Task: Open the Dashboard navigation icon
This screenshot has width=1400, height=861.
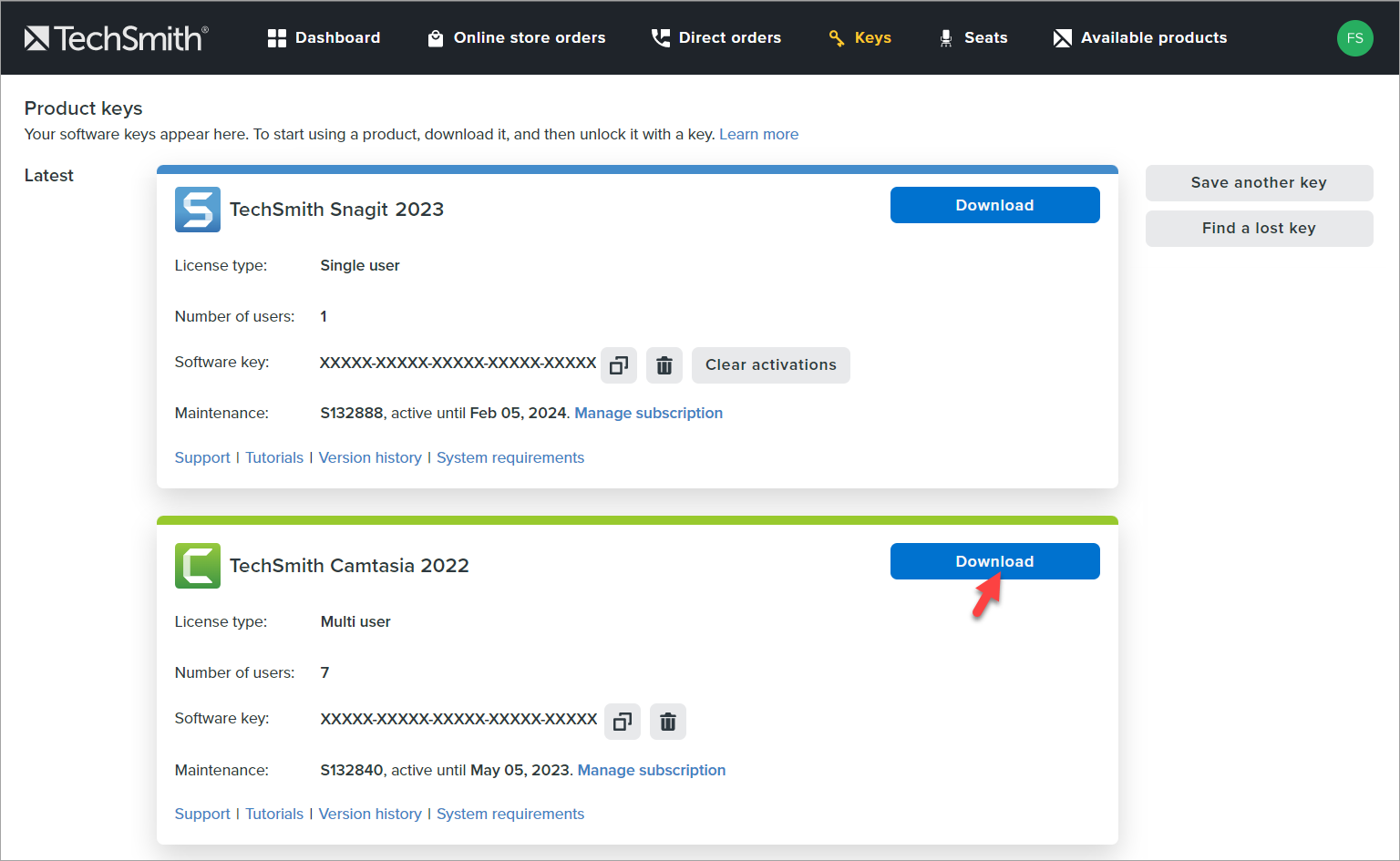Action: 277,37
